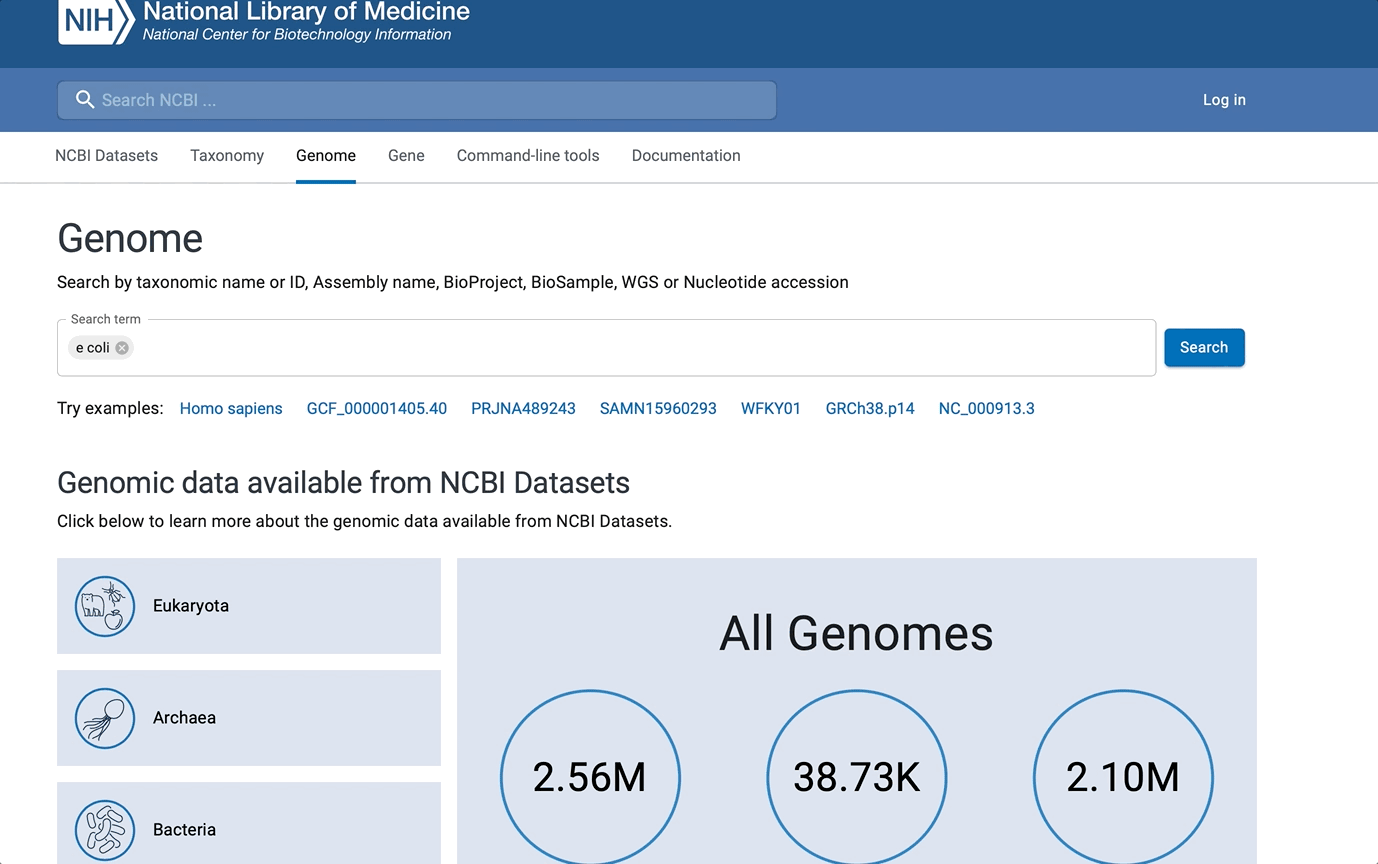Click inside the Search term field

tap(606, 348)
